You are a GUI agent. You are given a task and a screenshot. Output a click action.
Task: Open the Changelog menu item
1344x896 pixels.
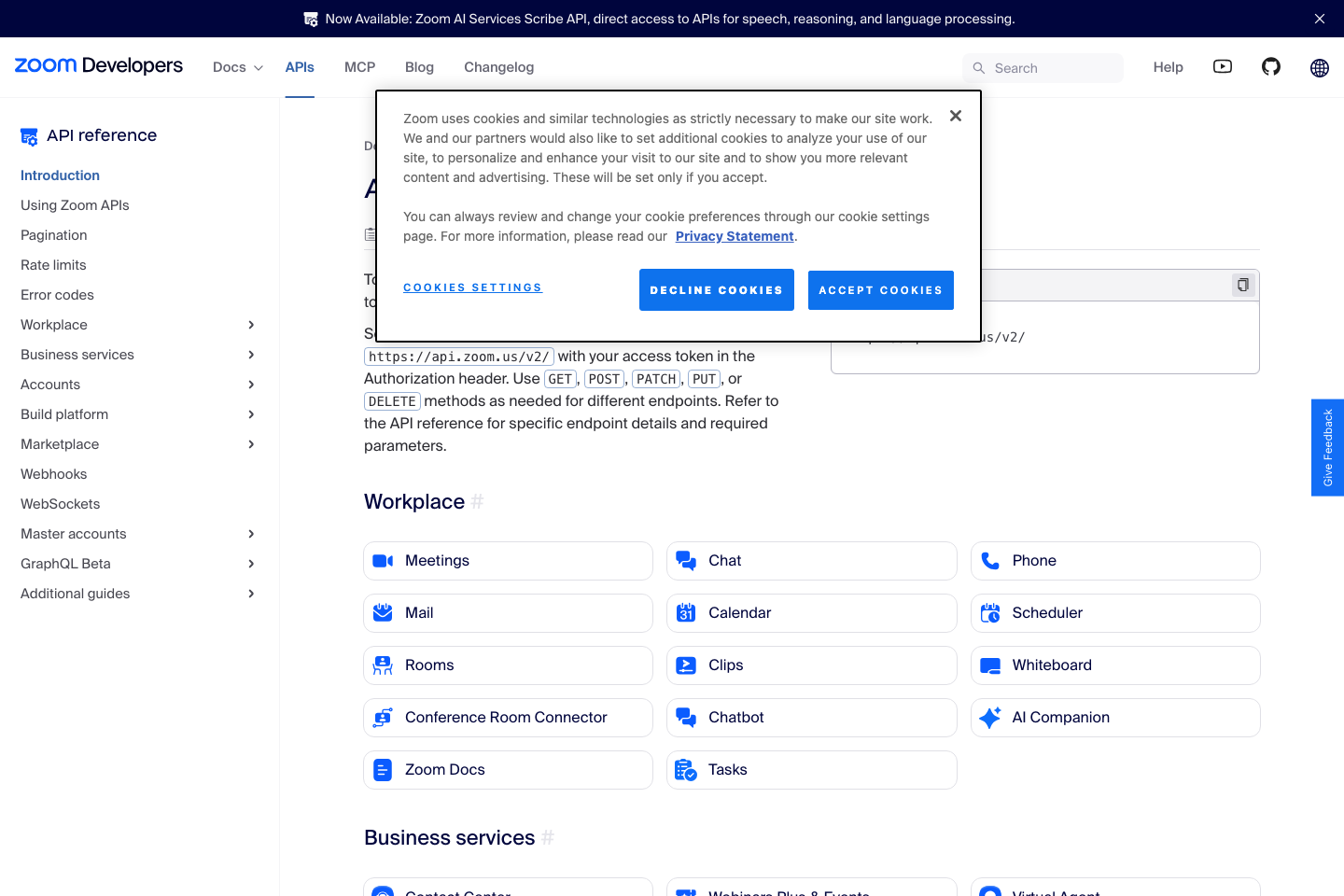[x=498, y=67]
